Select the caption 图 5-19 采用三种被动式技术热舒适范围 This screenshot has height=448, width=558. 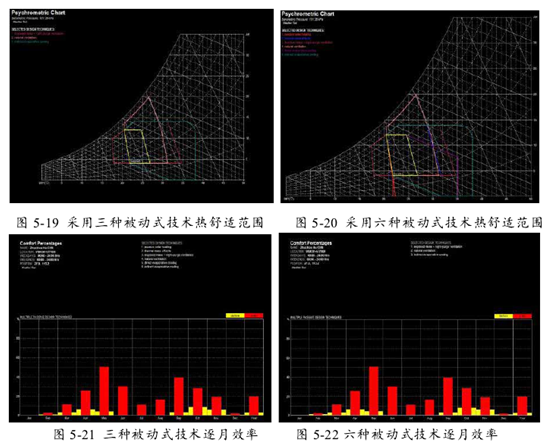[x=140, y=222]
